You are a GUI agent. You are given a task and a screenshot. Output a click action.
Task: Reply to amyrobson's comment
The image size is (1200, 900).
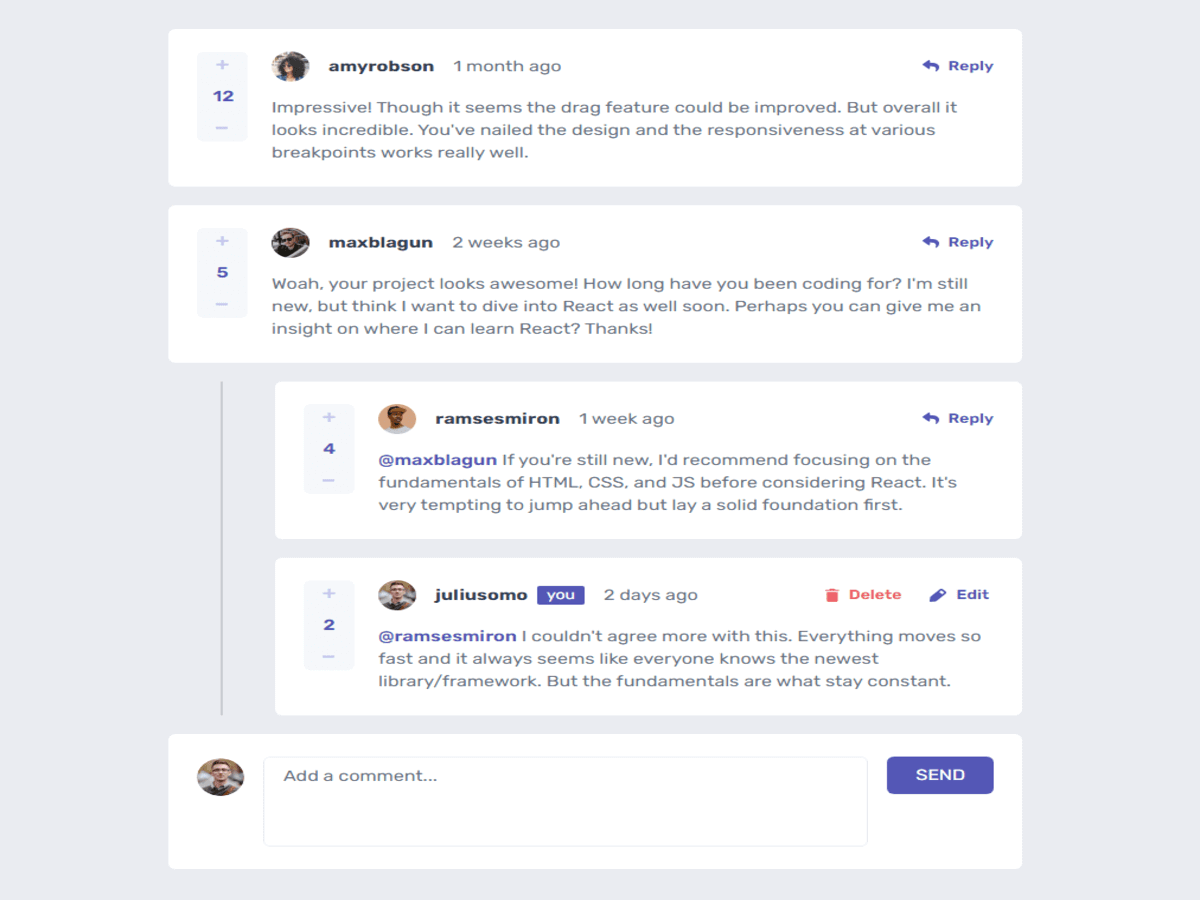958,66
